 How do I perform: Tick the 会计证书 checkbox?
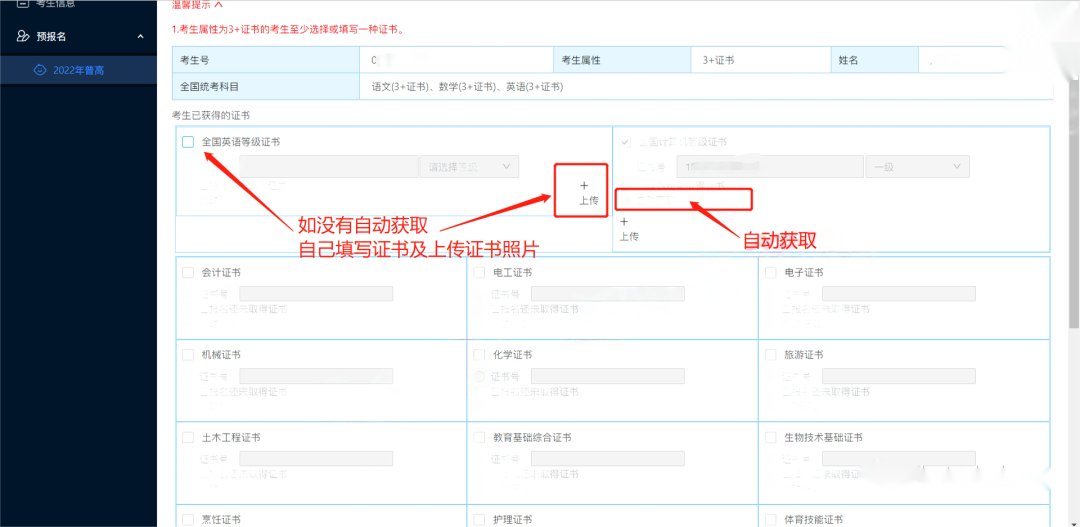[x=188, y=272]
